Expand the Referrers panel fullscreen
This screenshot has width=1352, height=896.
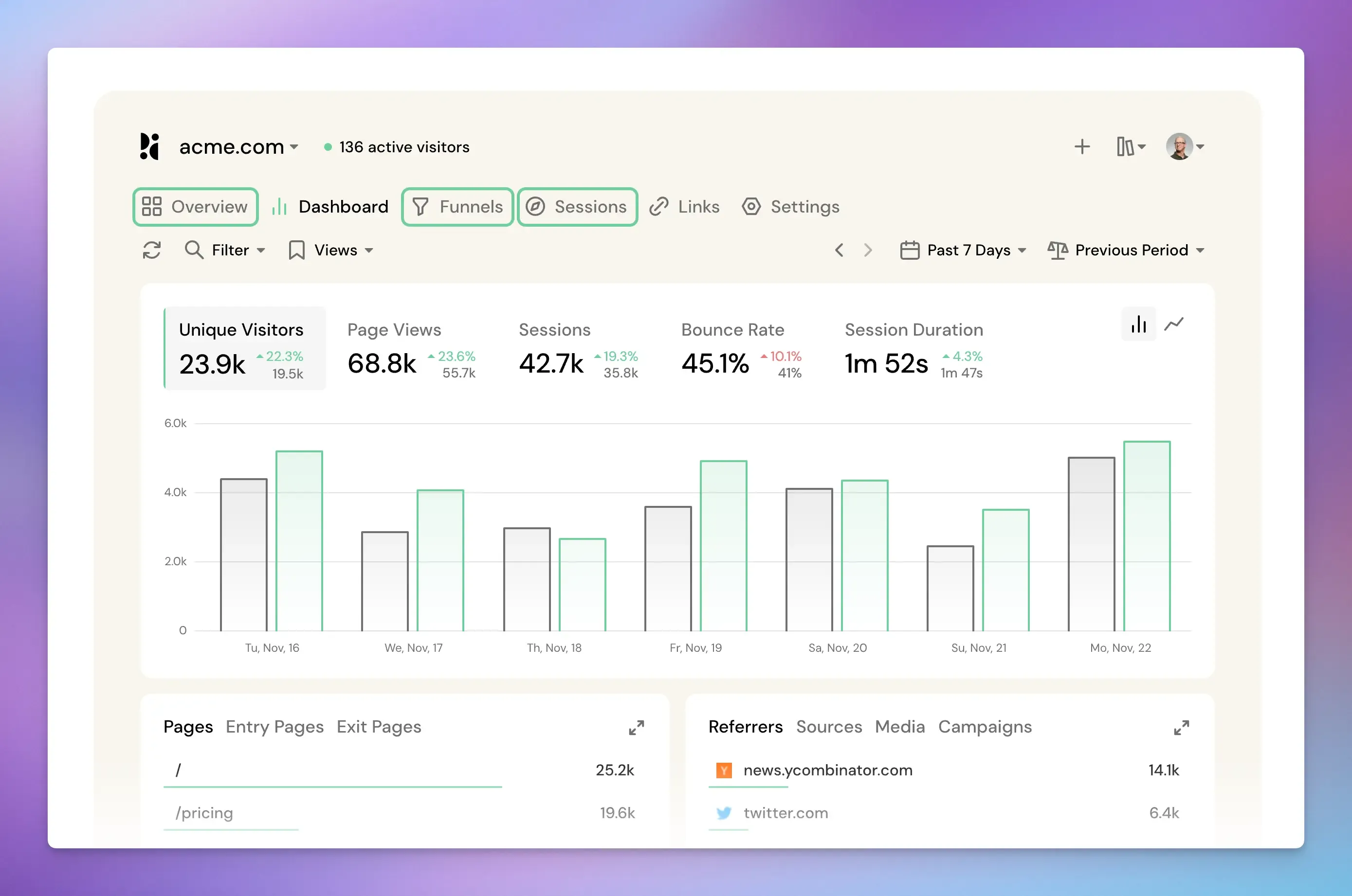(1181, 727)
